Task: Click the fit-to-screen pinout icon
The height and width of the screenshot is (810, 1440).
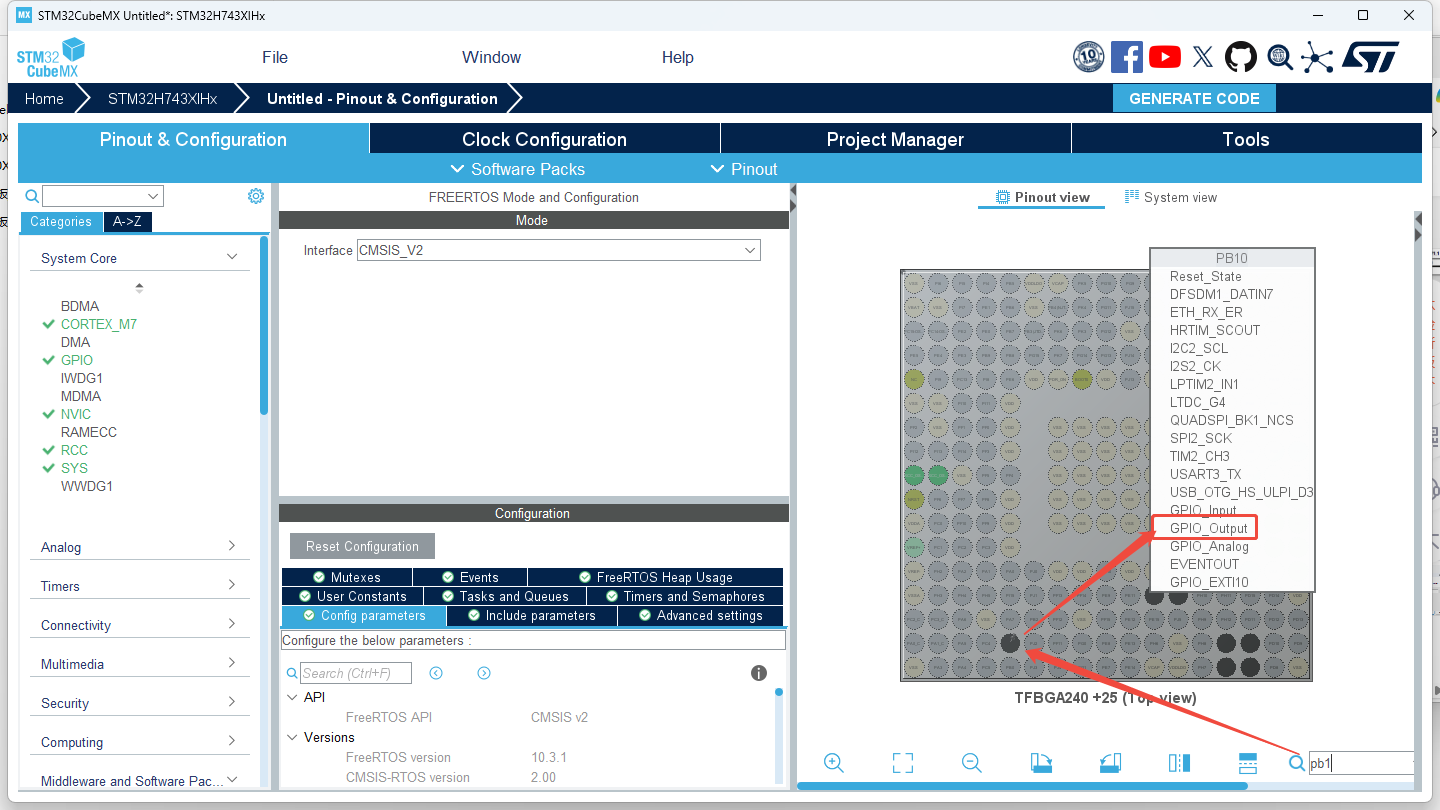Action: point(902,763)
